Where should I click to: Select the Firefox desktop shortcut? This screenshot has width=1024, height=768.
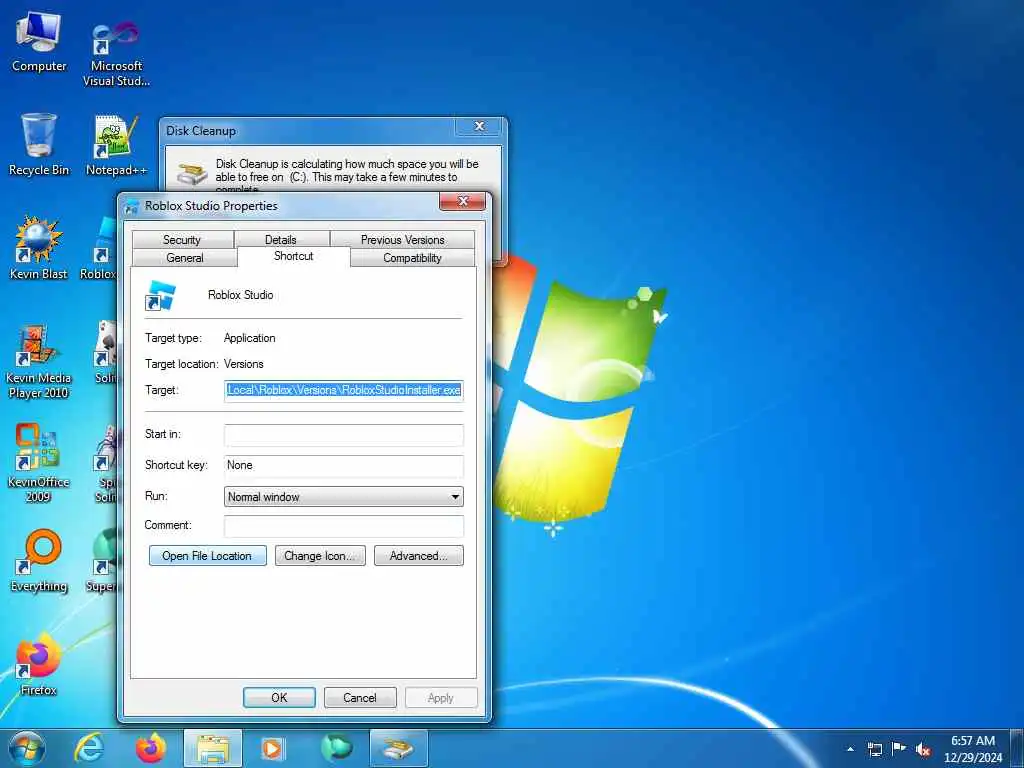[x=39, y=664]
